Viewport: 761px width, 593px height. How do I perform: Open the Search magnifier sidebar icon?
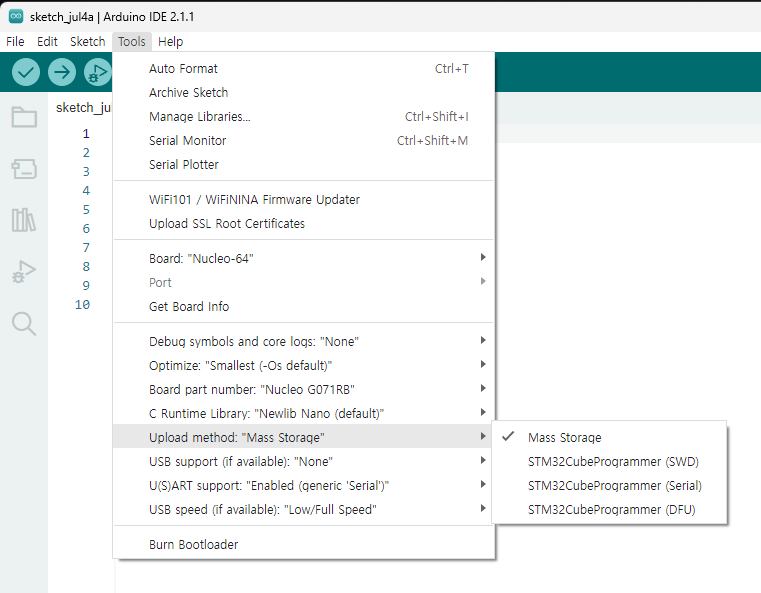24,324
